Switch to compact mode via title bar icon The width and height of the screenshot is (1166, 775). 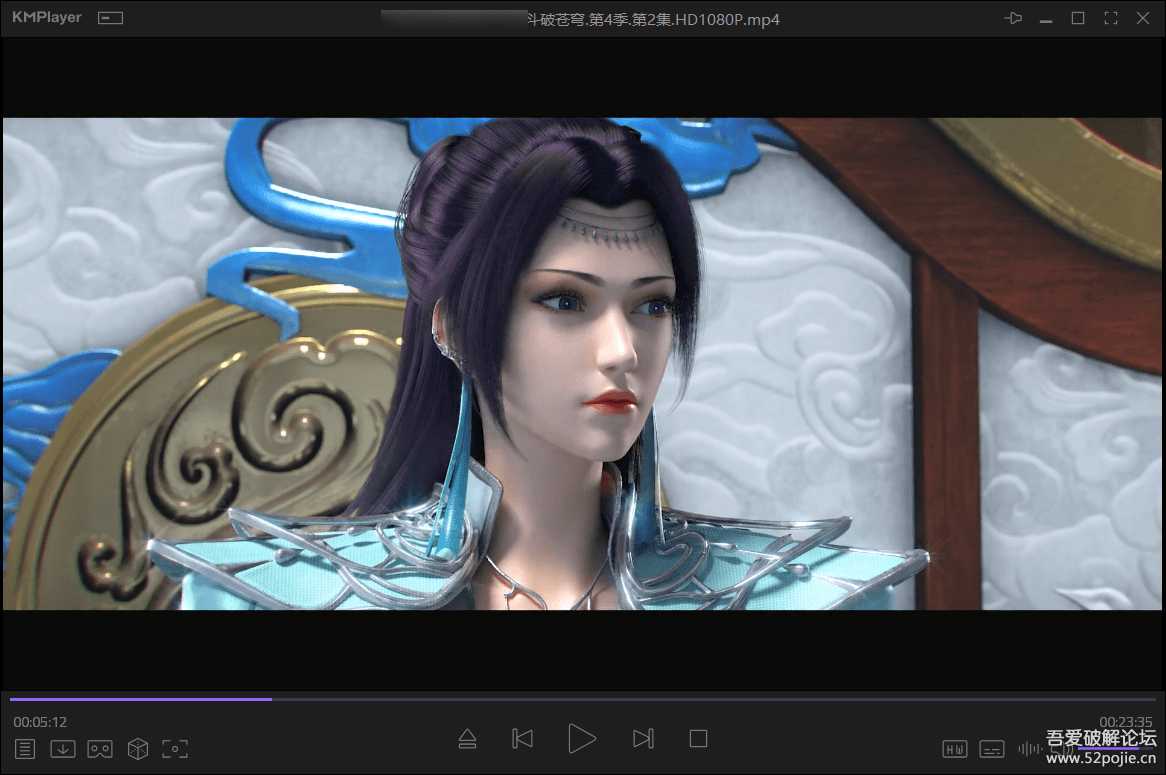coord(110,18)
